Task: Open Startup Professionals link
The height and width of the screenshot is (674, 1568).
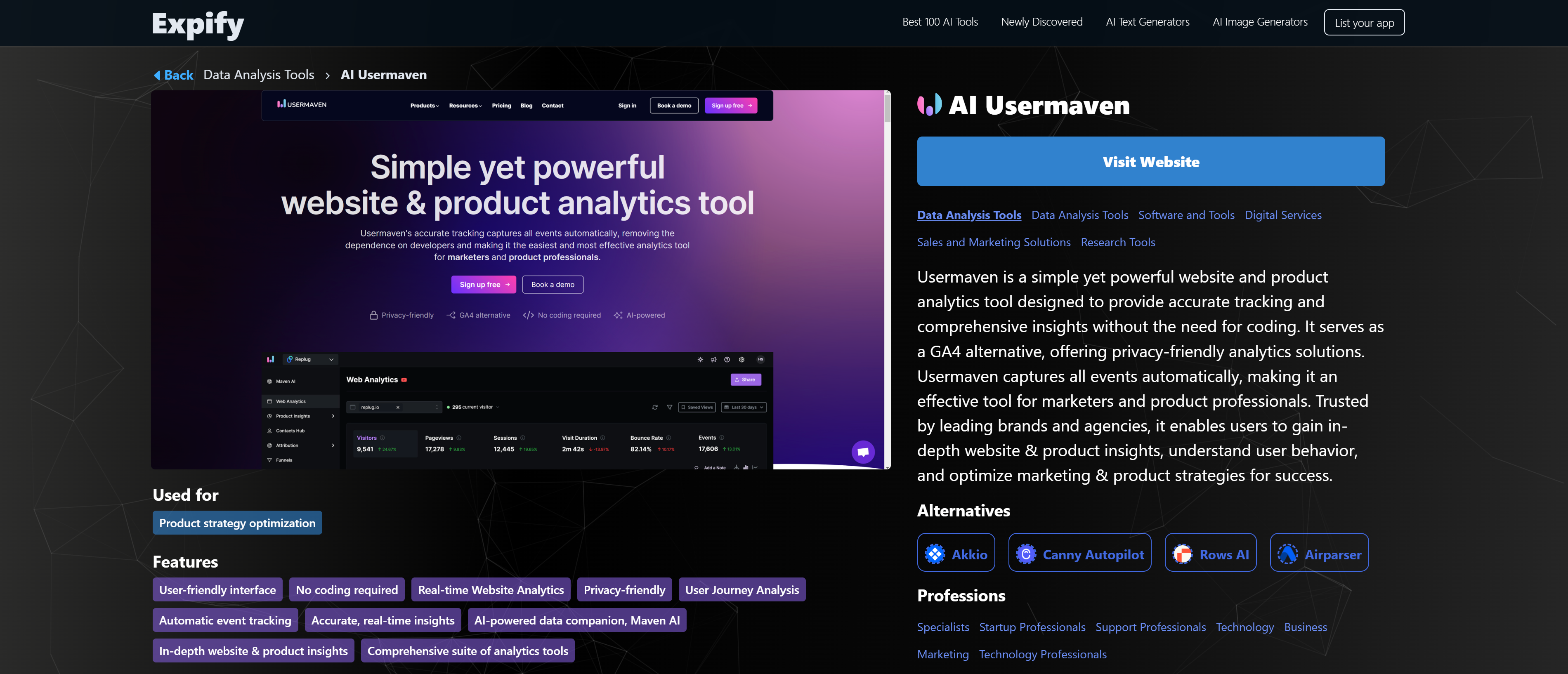Action: click(x=1032, y=627)
